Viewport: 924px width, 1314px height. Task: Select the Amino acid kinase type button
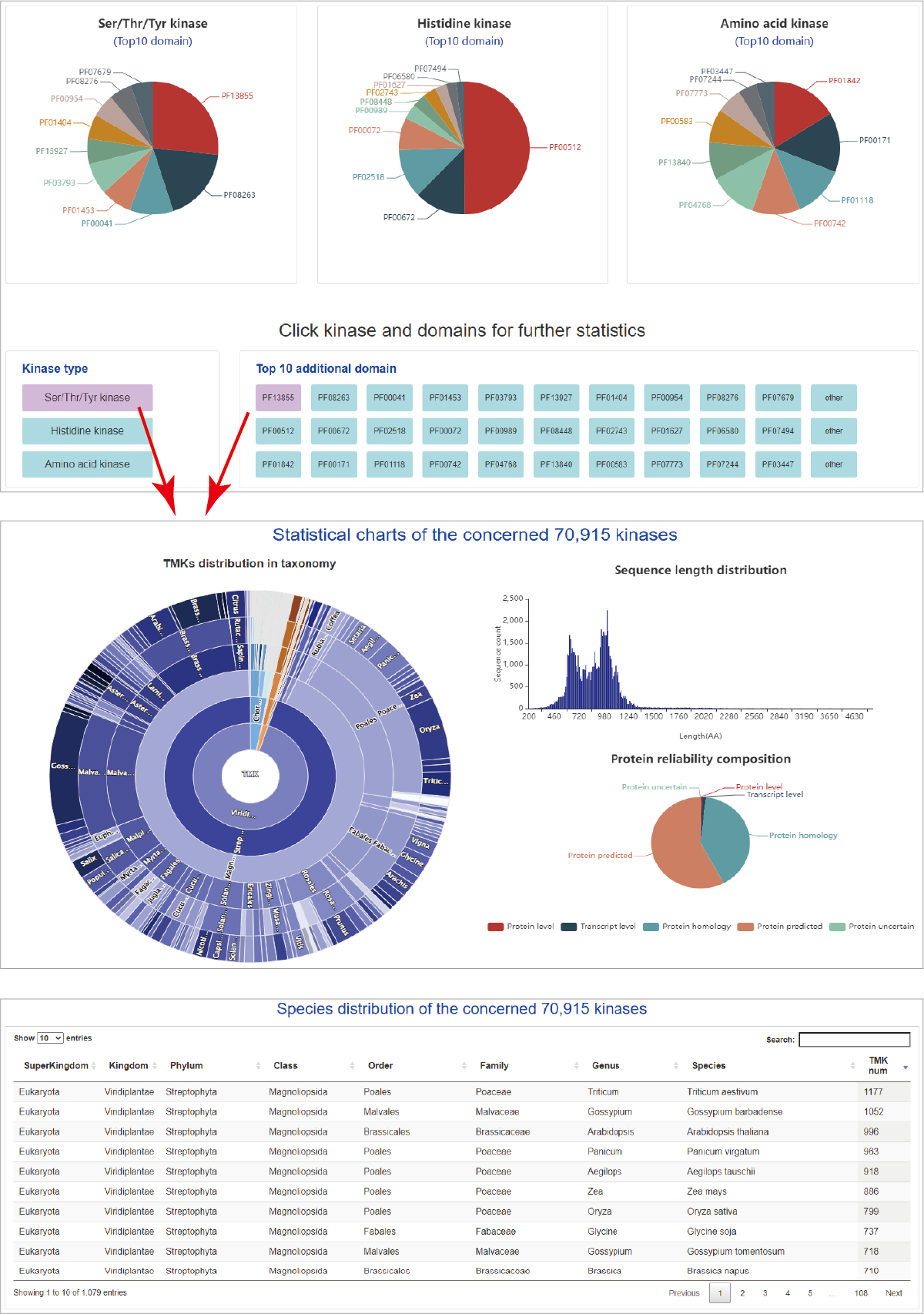[87, 464]
